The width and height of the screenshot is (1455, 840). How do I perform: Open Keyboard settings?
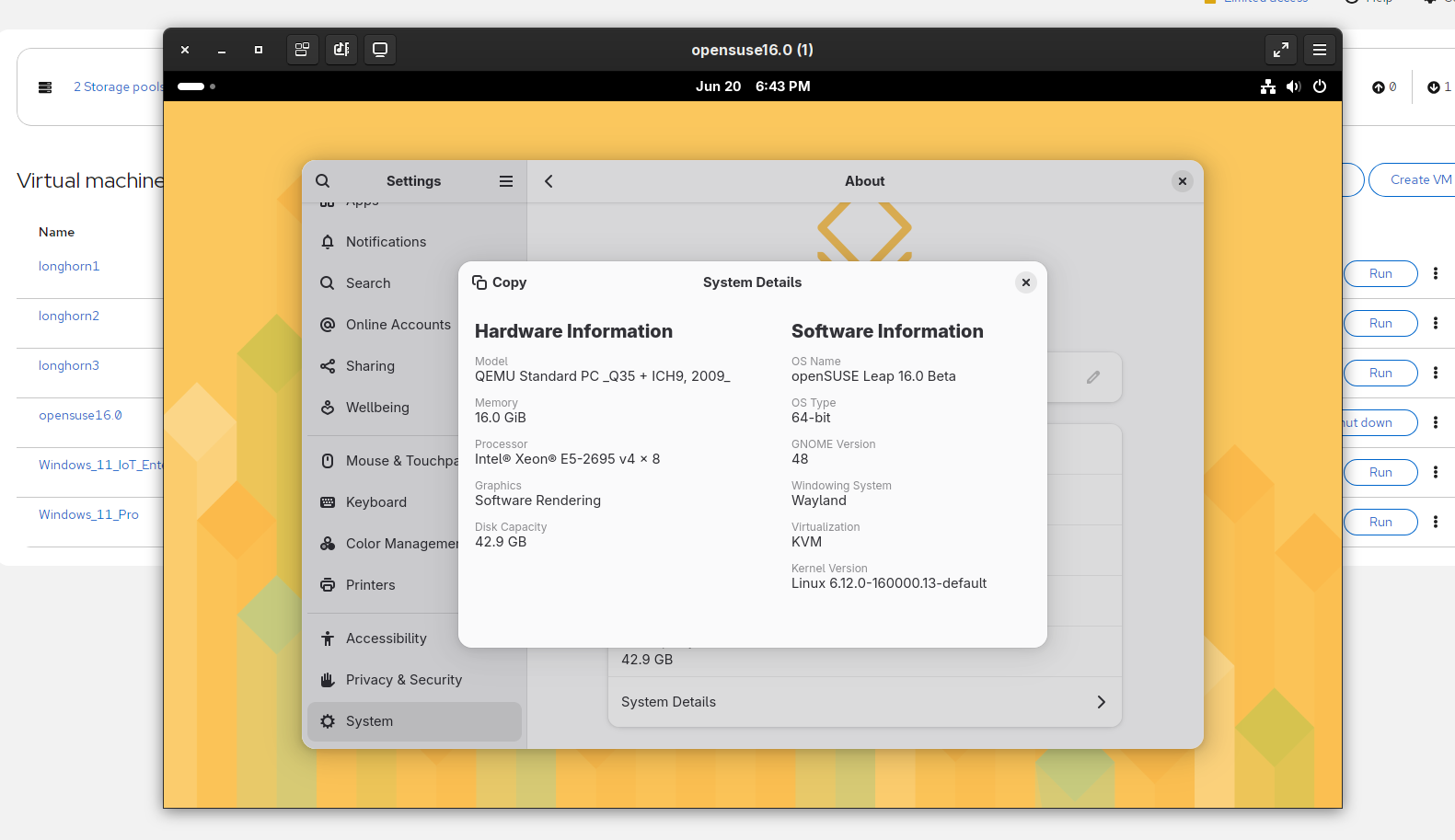point(383,502)
